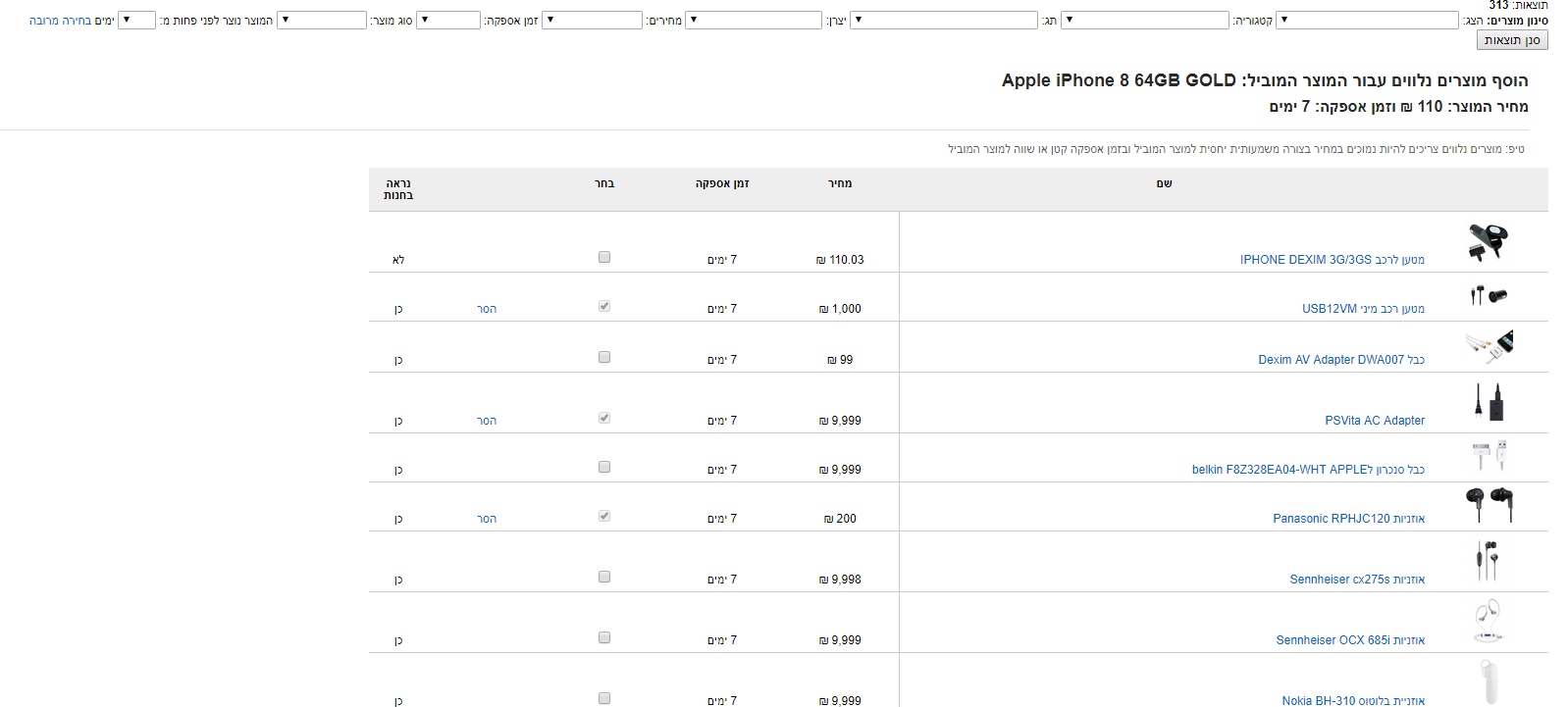The image size is (1568, 707).
Task: Click the שם name column header
Action: (1164, 183)
